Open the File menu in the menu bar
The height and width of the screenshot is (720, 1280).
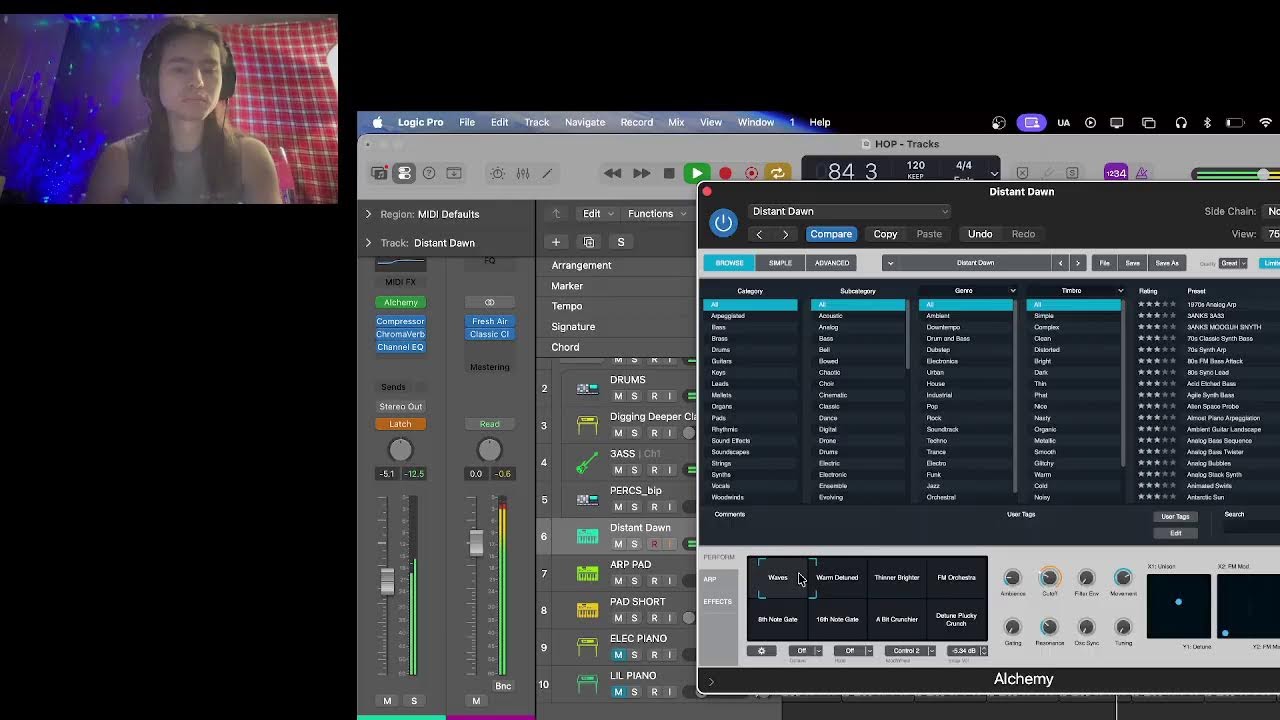(x=467, y=122)
